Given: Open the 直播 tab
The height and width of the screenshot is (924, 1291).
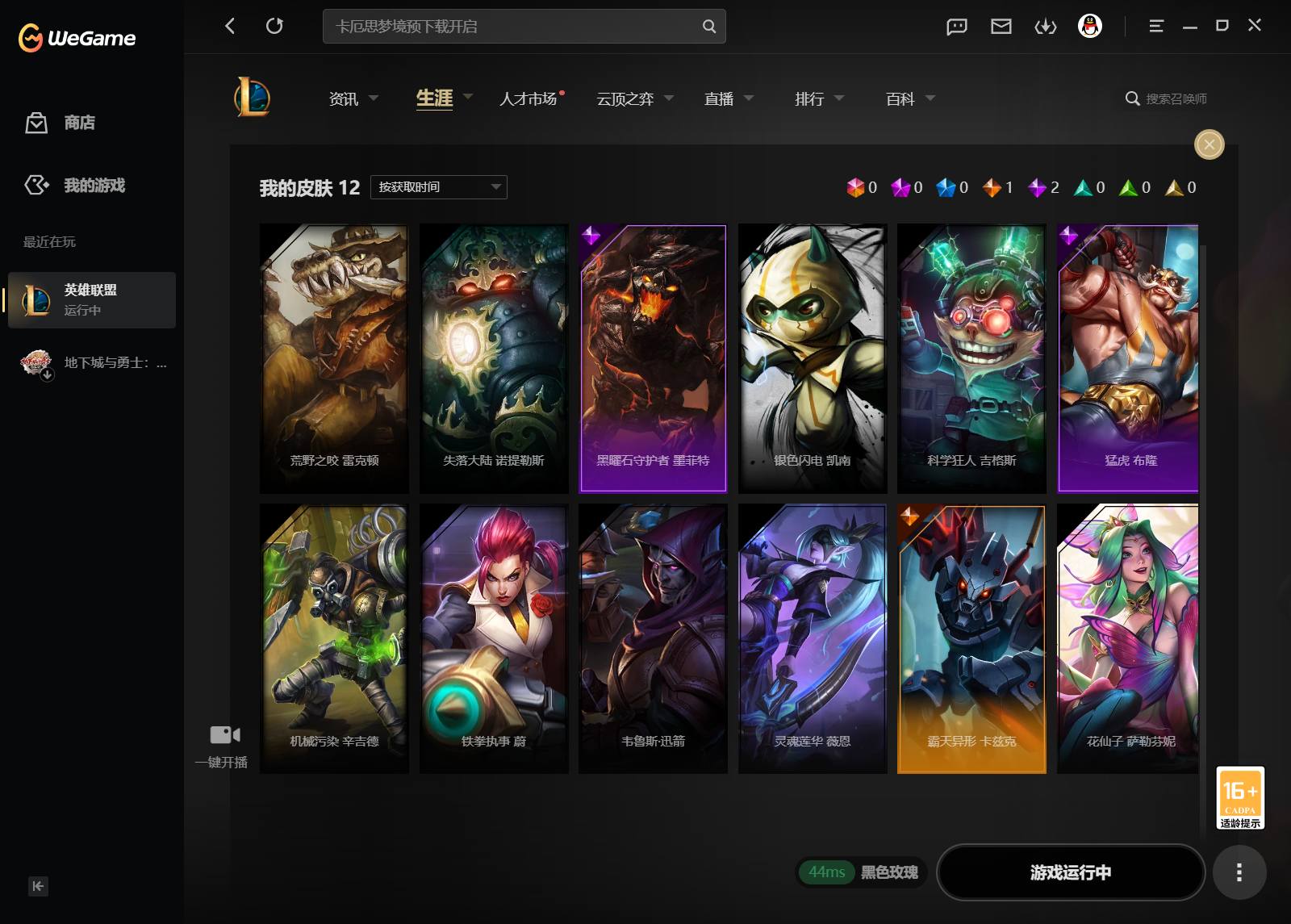Looking at the screenshot, I should pos(719,98).
